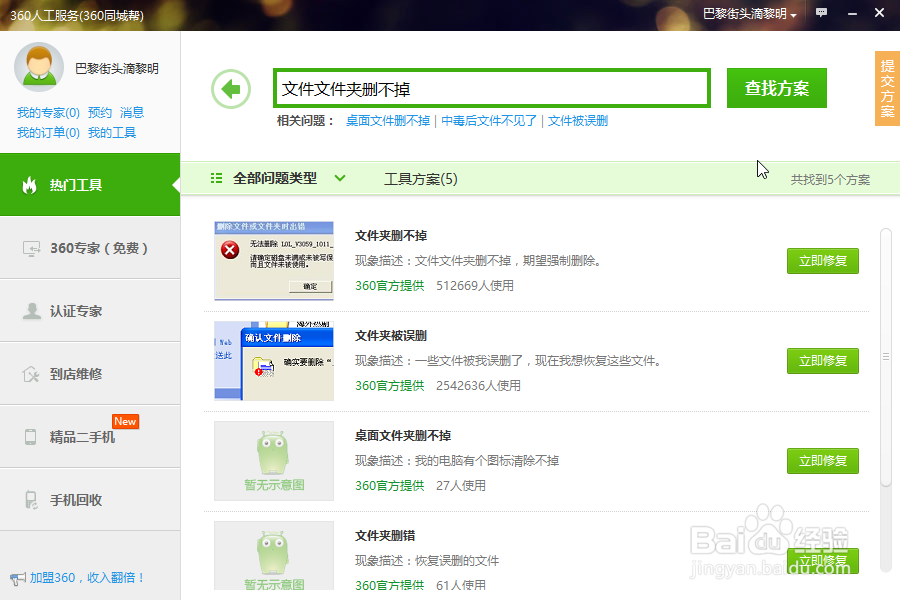Click the wrench icon beside 到店维修
This screenshot has height=600, width=900.
[x=31, y=374]
